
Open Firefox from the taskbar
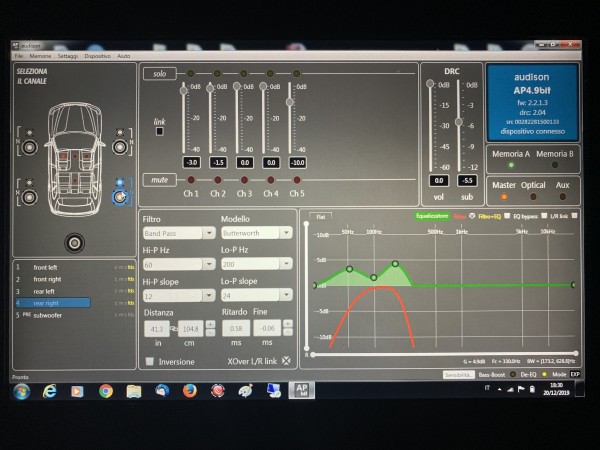pos(189,391)
